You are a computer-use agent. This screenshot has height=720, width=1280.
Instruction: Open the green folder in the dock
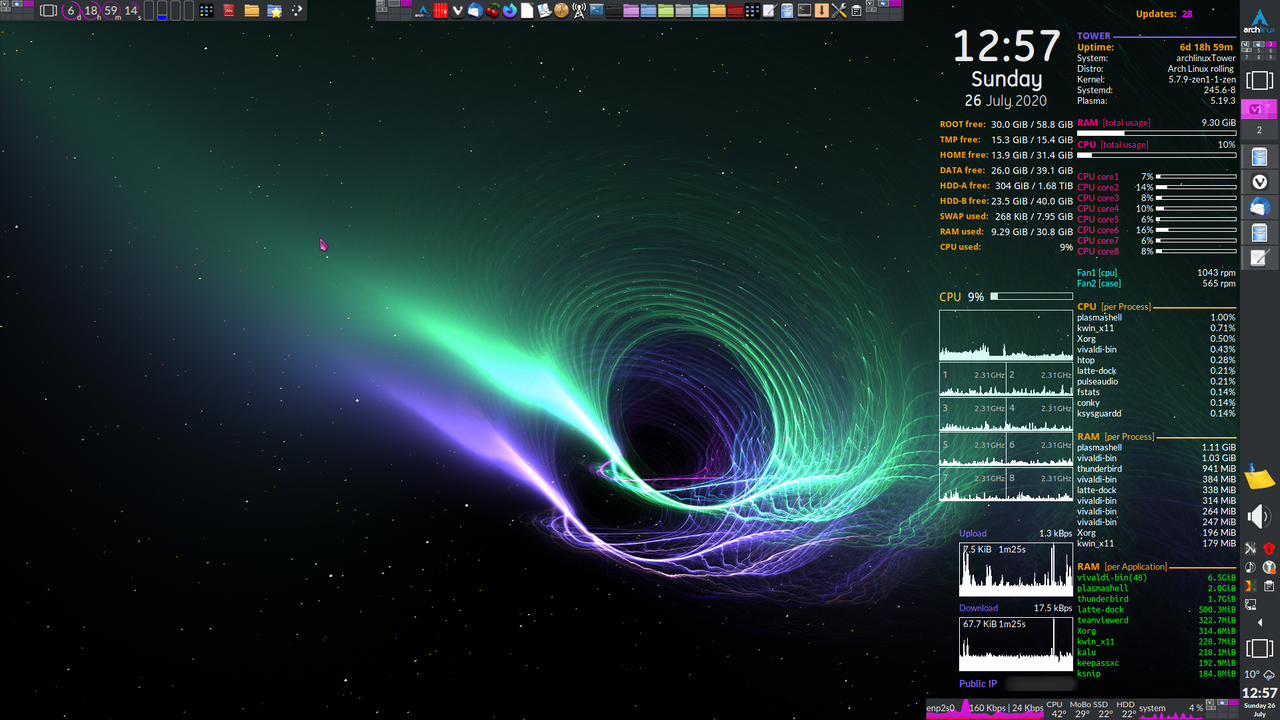[665, 11]
